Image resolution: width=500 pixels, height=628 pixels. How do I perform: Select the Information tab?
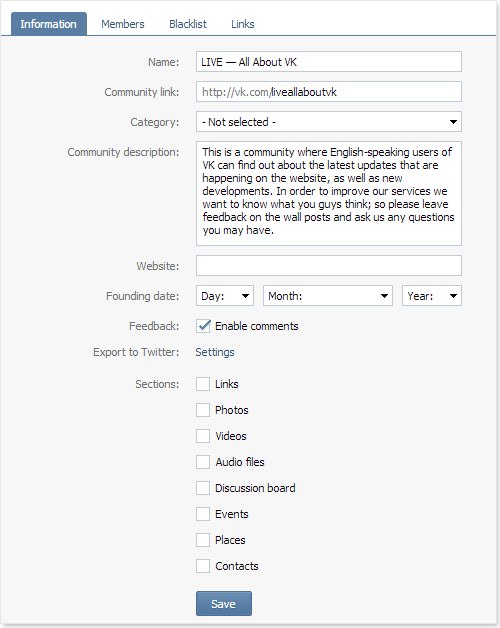[48, 24]
